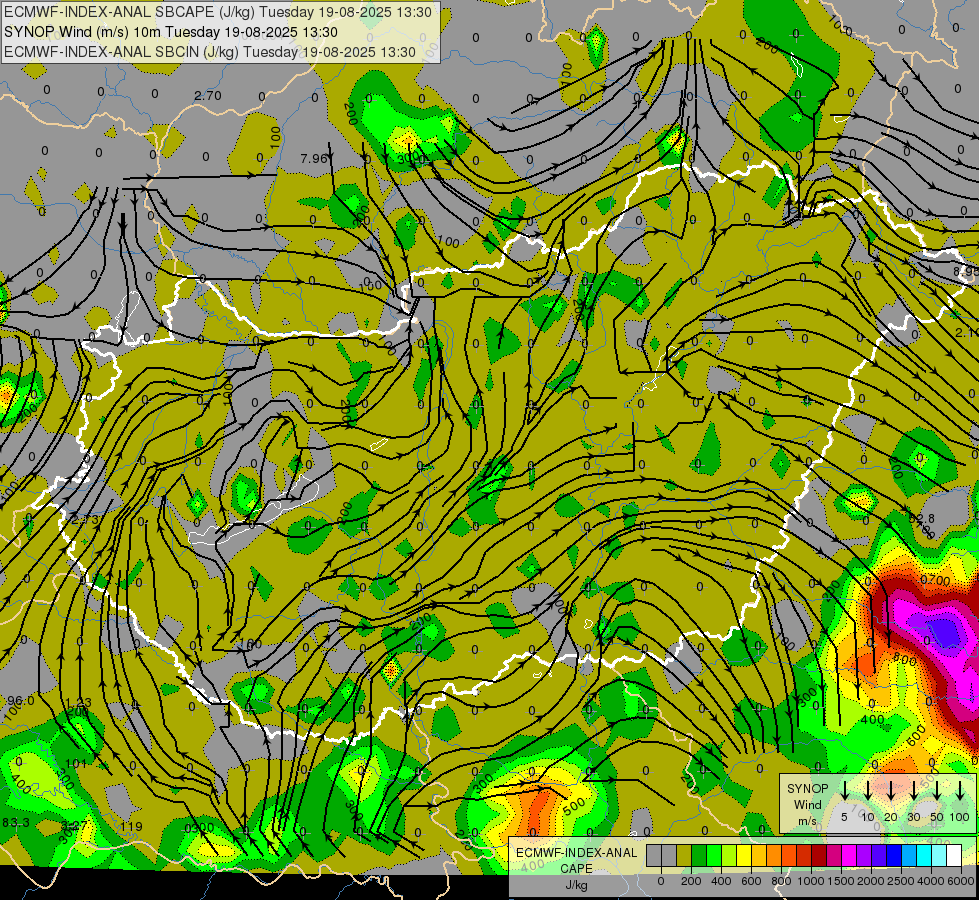Click the 2500 tick label in the CAPE legend
The height and width of the screenshot is (900, 979).
point(901,881)
